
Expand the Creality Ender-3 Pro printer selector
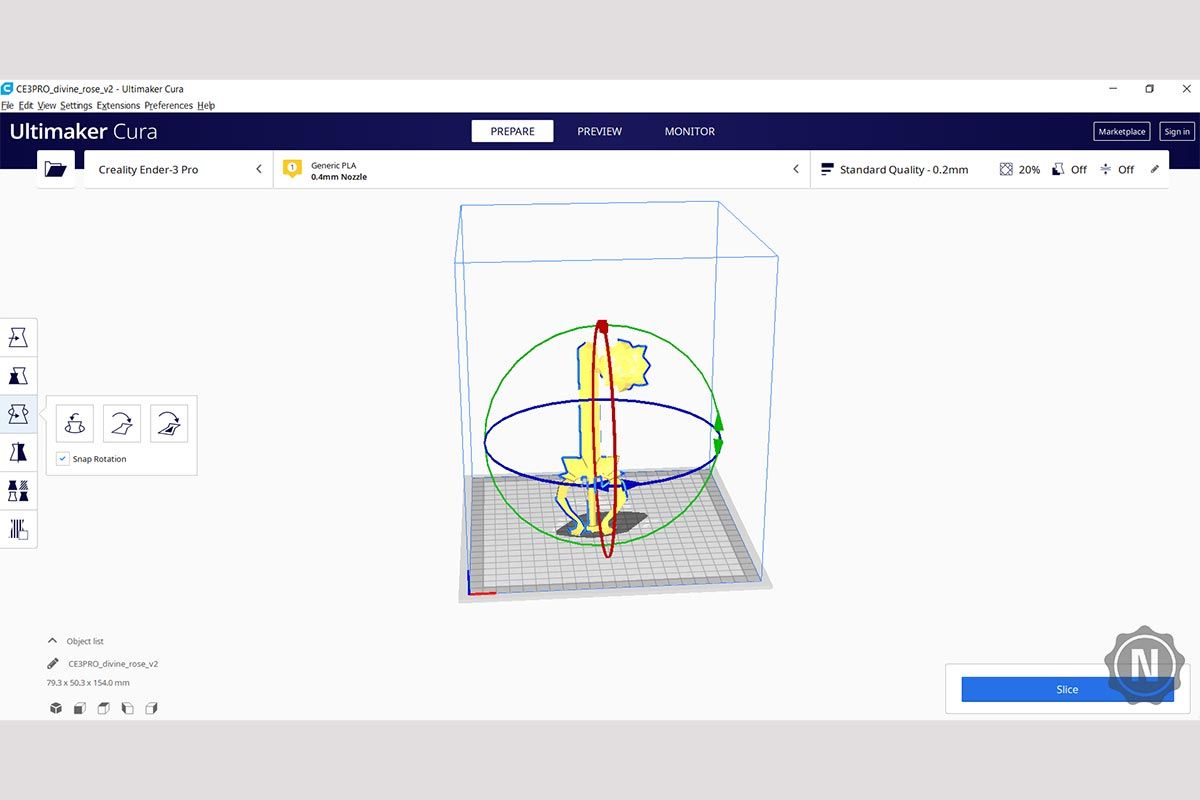tap(179, 169)
